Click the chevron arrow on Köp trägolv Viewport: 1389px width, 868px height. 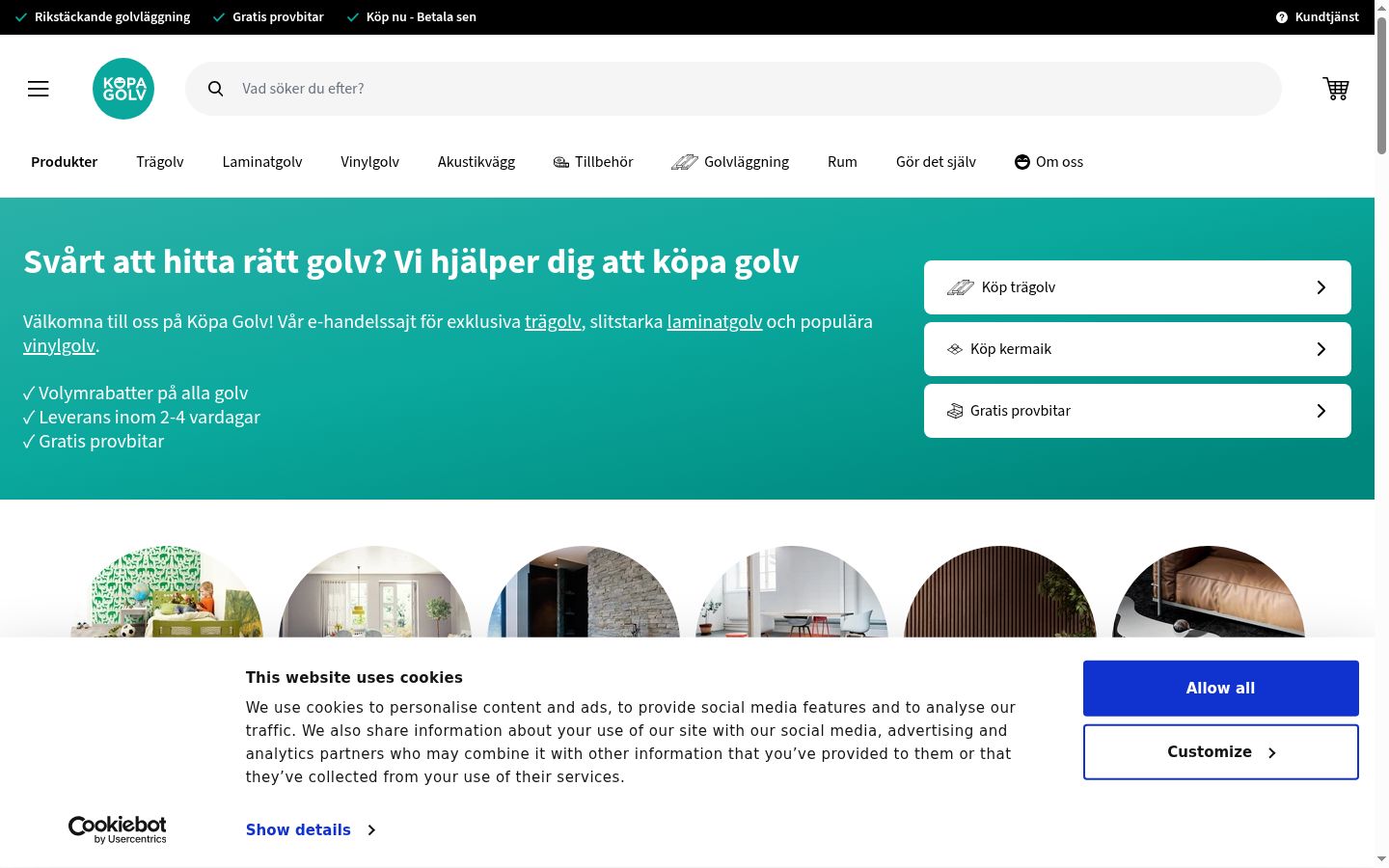tap(1321, 287)
